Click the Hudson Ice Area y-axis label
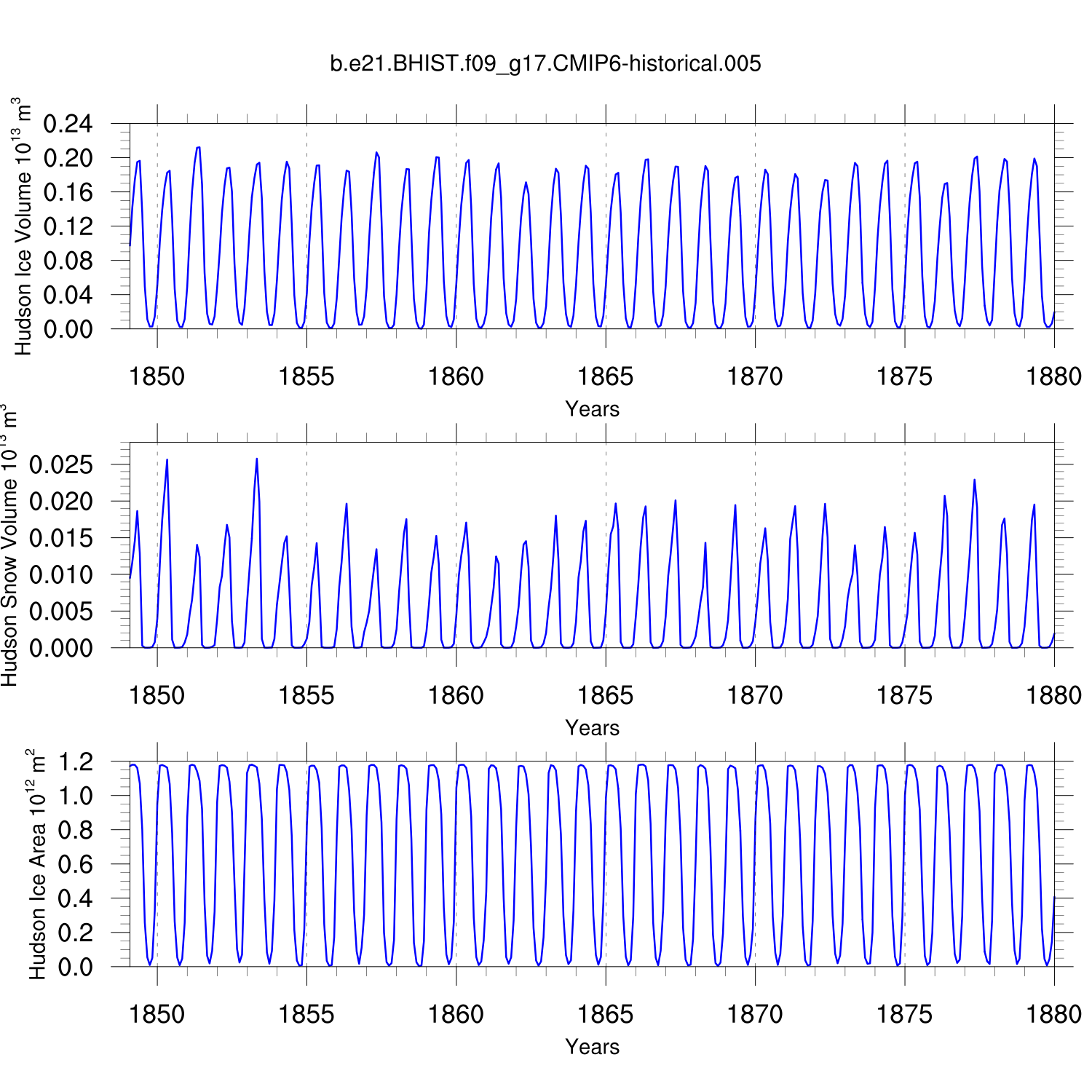Screen dimensions: 1092x1092 (x=37, y=864)
